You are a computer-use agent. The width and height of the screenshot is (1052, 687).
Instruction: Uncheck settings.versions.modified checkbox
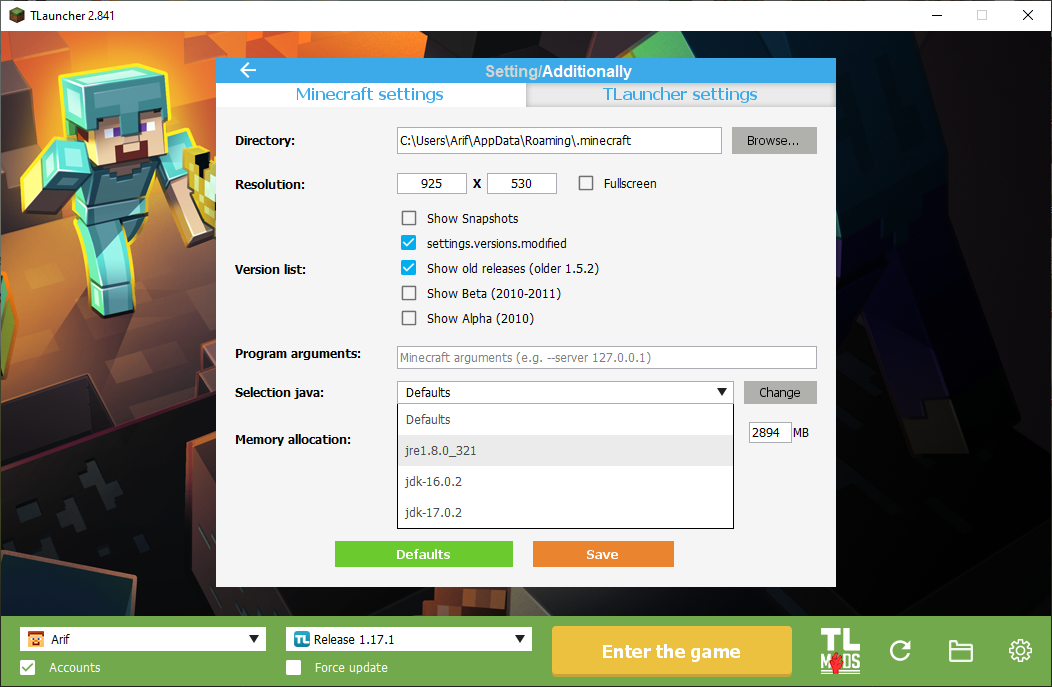pos(409,243)
